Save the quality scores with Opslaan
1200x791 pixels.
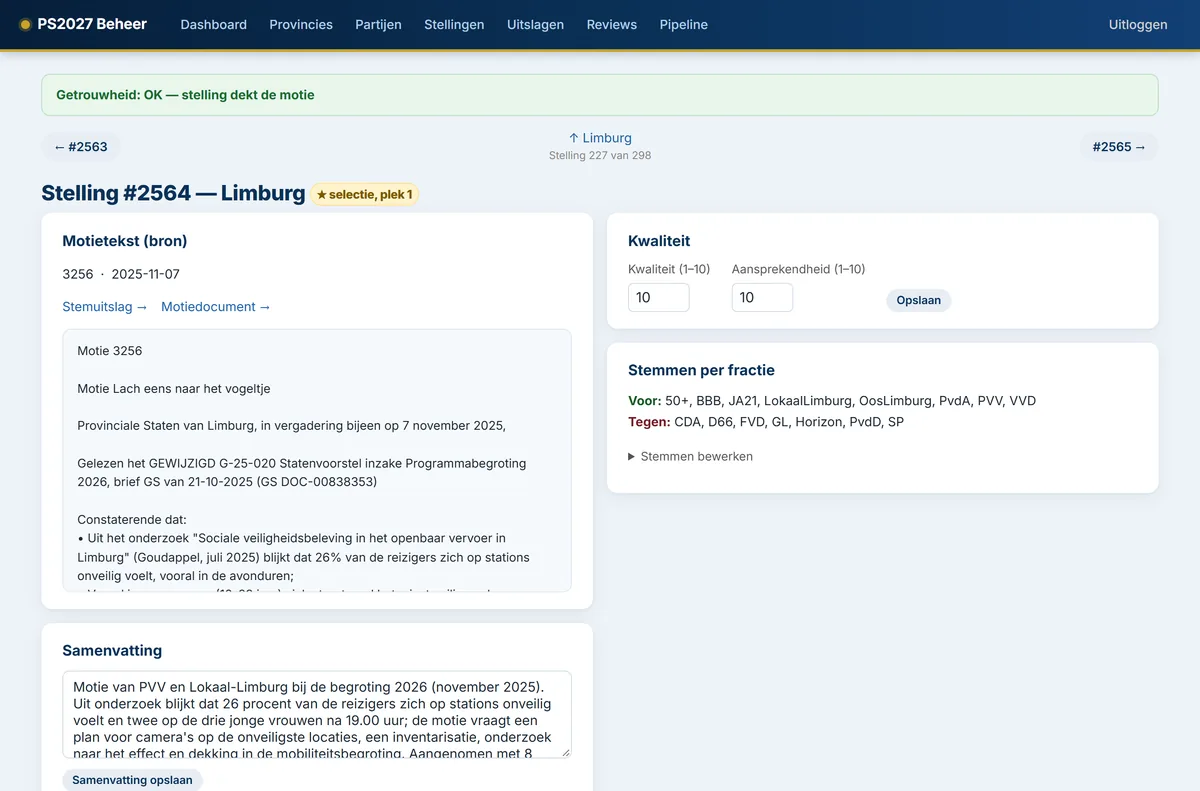pyautogui.click(x=919, y=300)
